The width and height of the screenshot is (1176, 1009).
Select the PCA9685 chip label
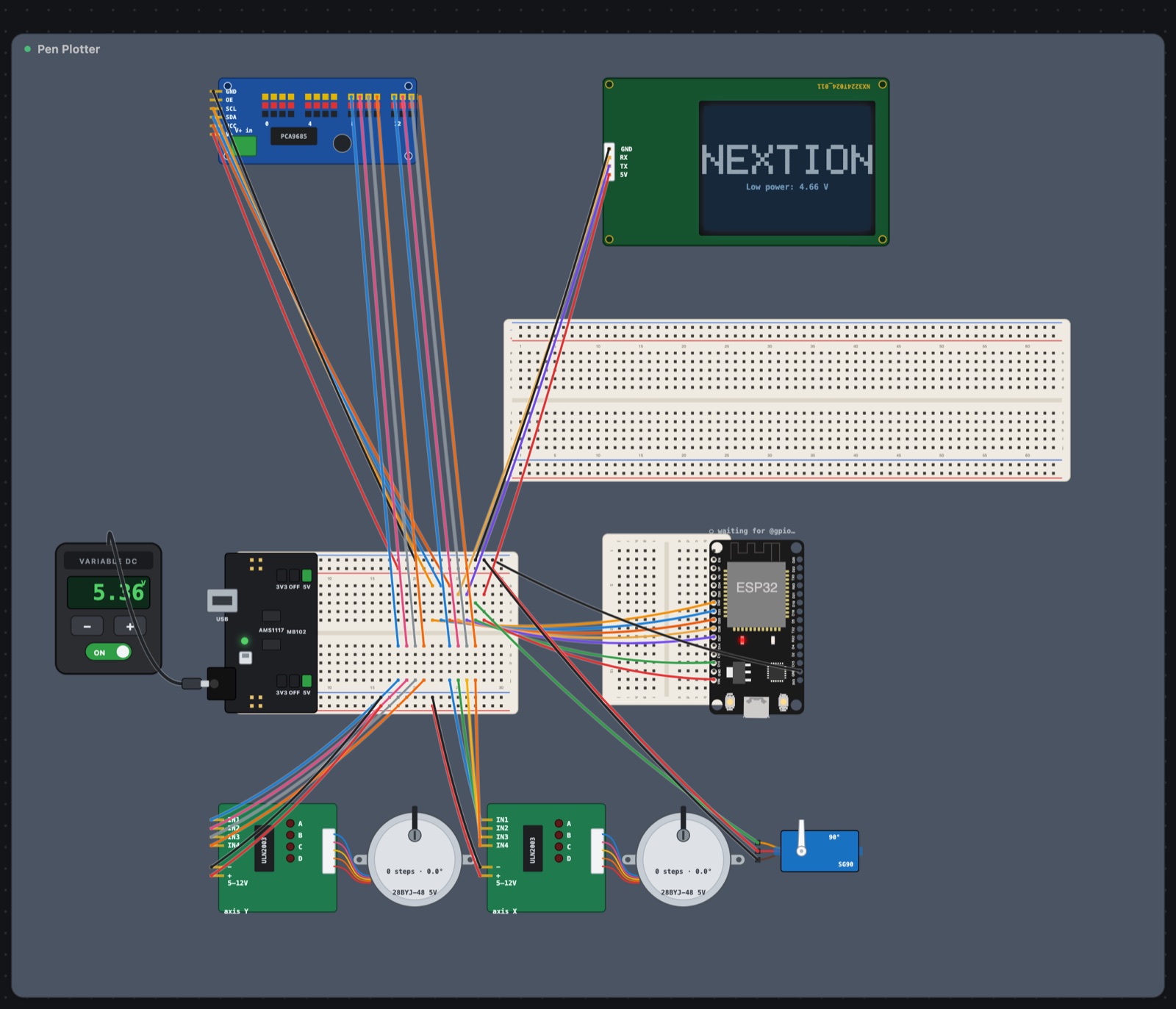tap(294, 136)
